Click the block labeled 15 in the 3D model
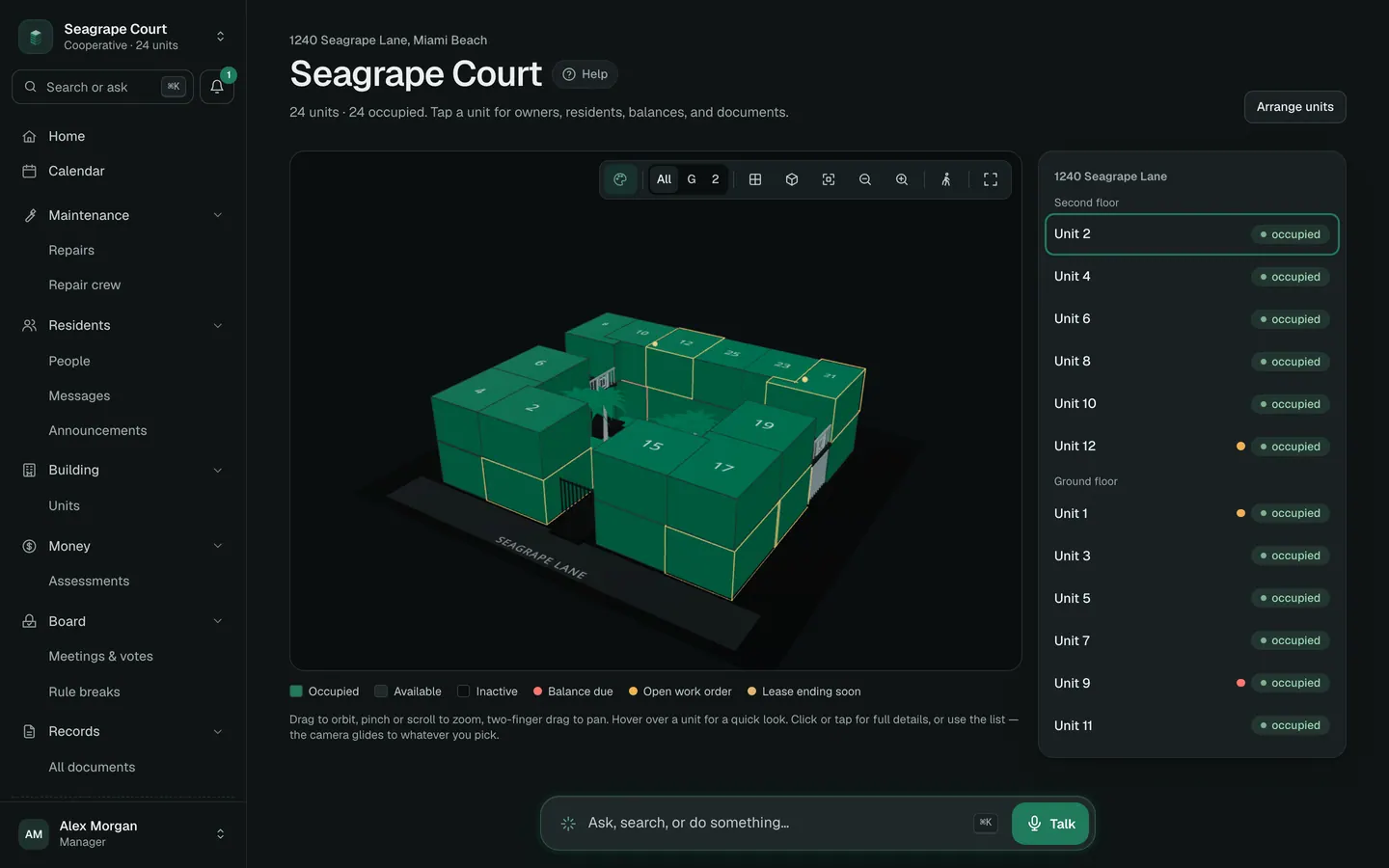Image resolution: width=1389 pixels, height=868 pixels. 653,445
